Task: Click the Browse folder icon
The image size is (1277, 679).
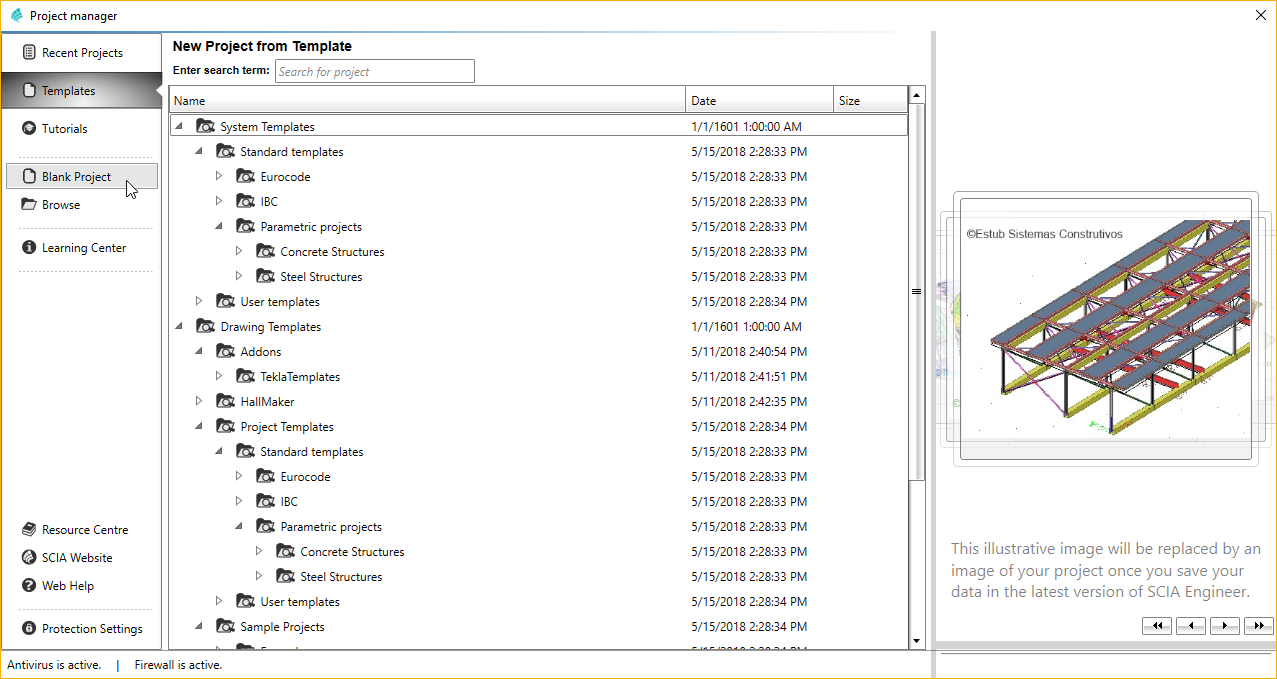Action: point(29,205)
